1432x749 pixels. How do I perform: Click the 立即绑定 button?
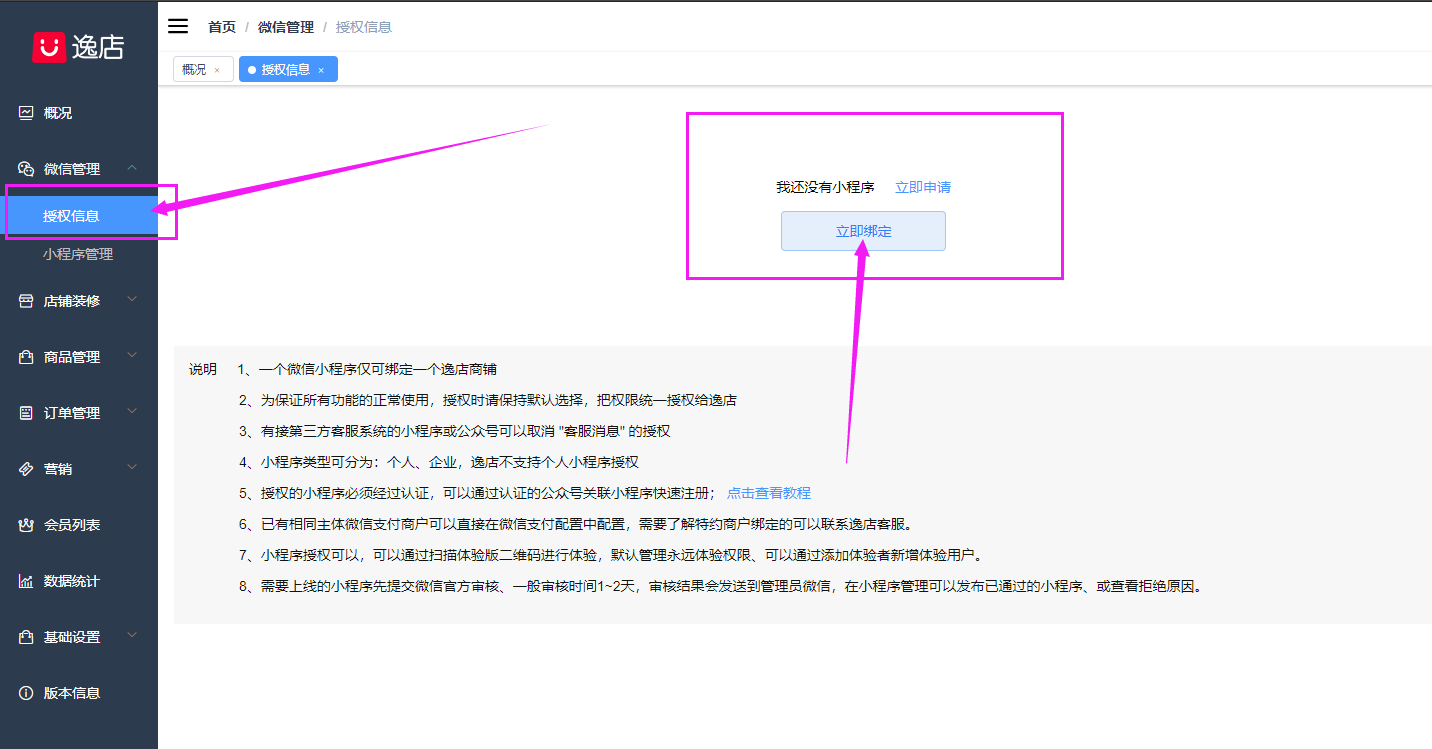(863, 231)
